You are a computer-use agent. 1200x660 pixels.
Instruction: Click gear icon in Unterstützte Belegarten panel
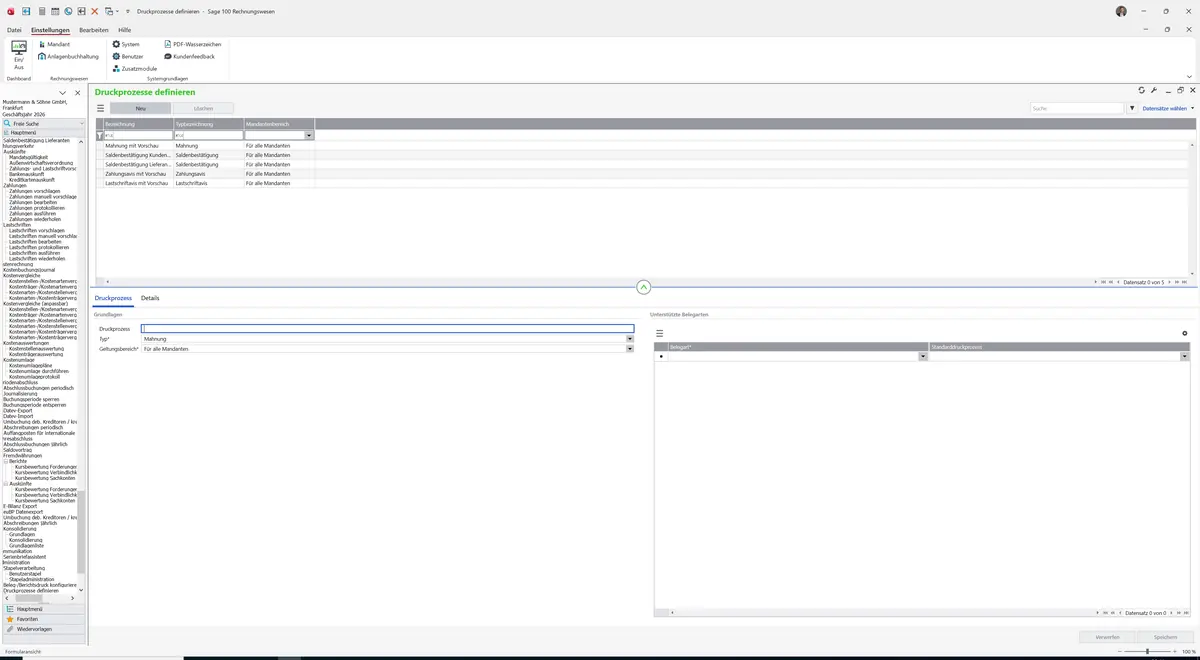(1185, 333)
